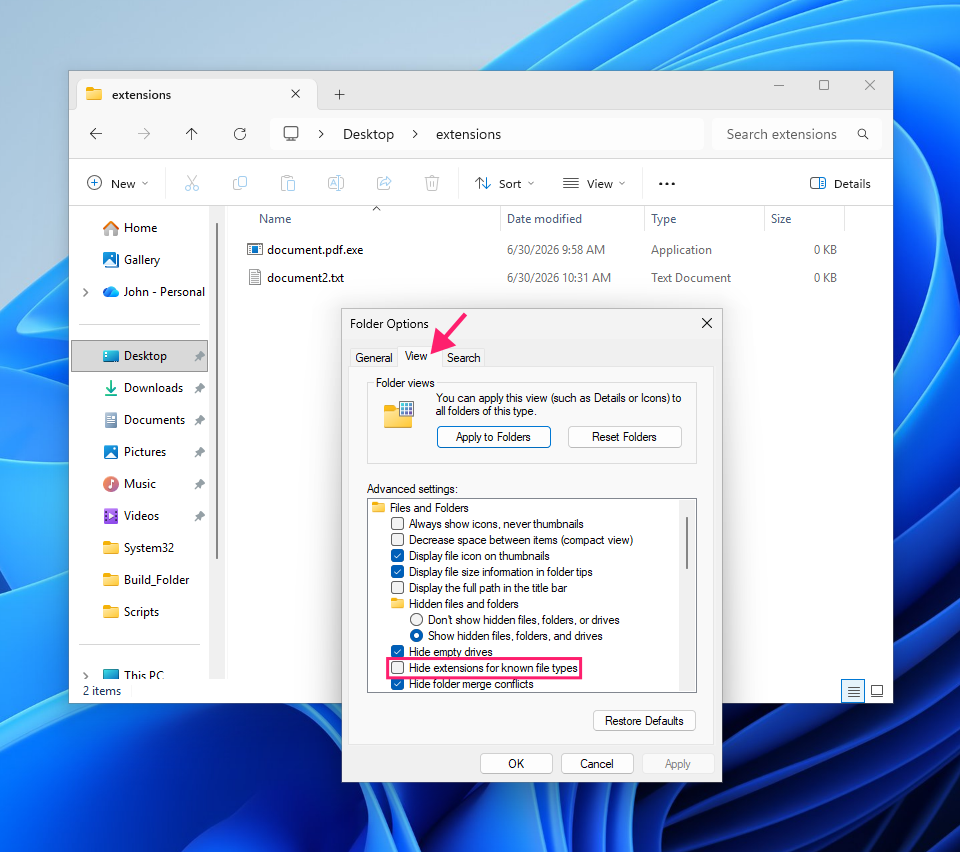The image size is (960, 852).
Task: Click the Forward arrow in File Explorer
Action: (144, 134)
